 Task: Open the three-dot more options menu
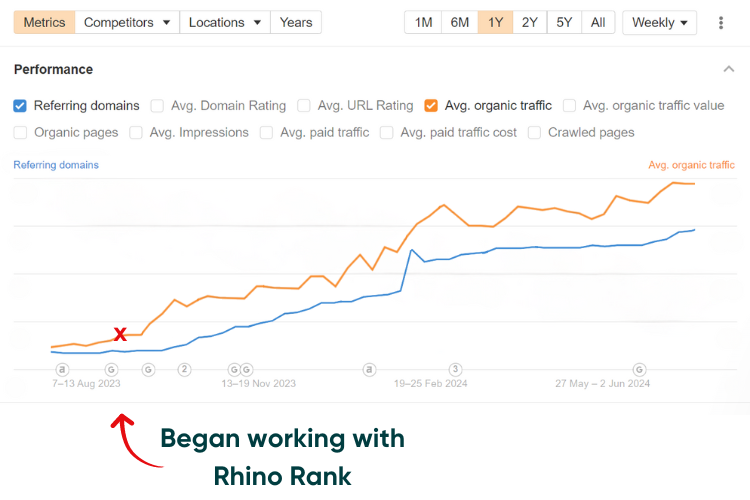tap(721, 22)
